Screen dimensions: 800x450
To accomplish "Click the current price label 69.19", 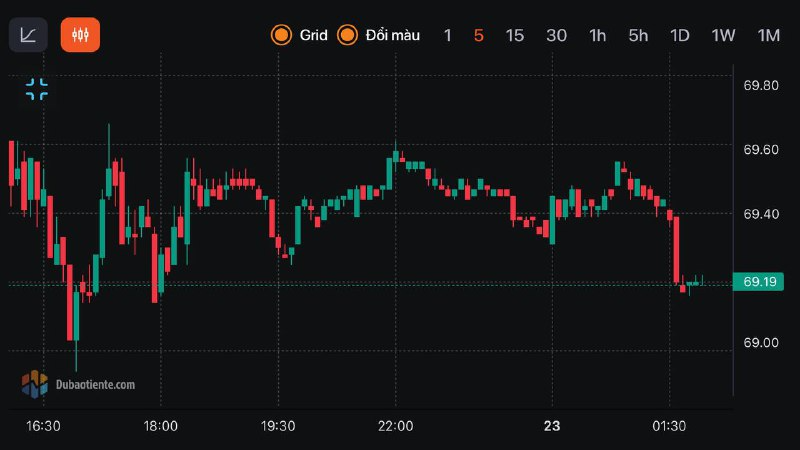I will 761,282.
